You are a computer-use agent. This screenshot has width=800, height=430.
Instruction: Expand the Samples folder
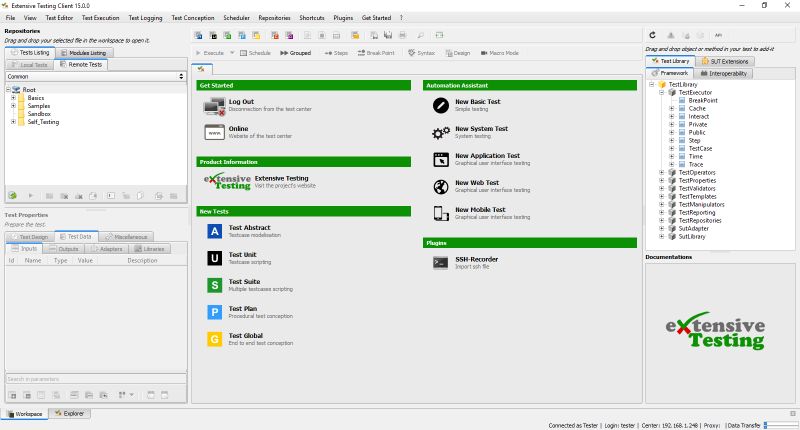click(13, 106)
